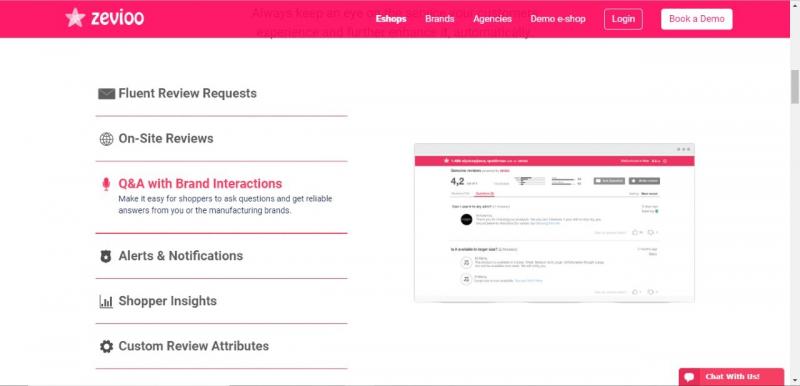800x386 pixels.
Task: Click the gear icon beside Custom Review Attributes
Action: (x=106, y=347)
